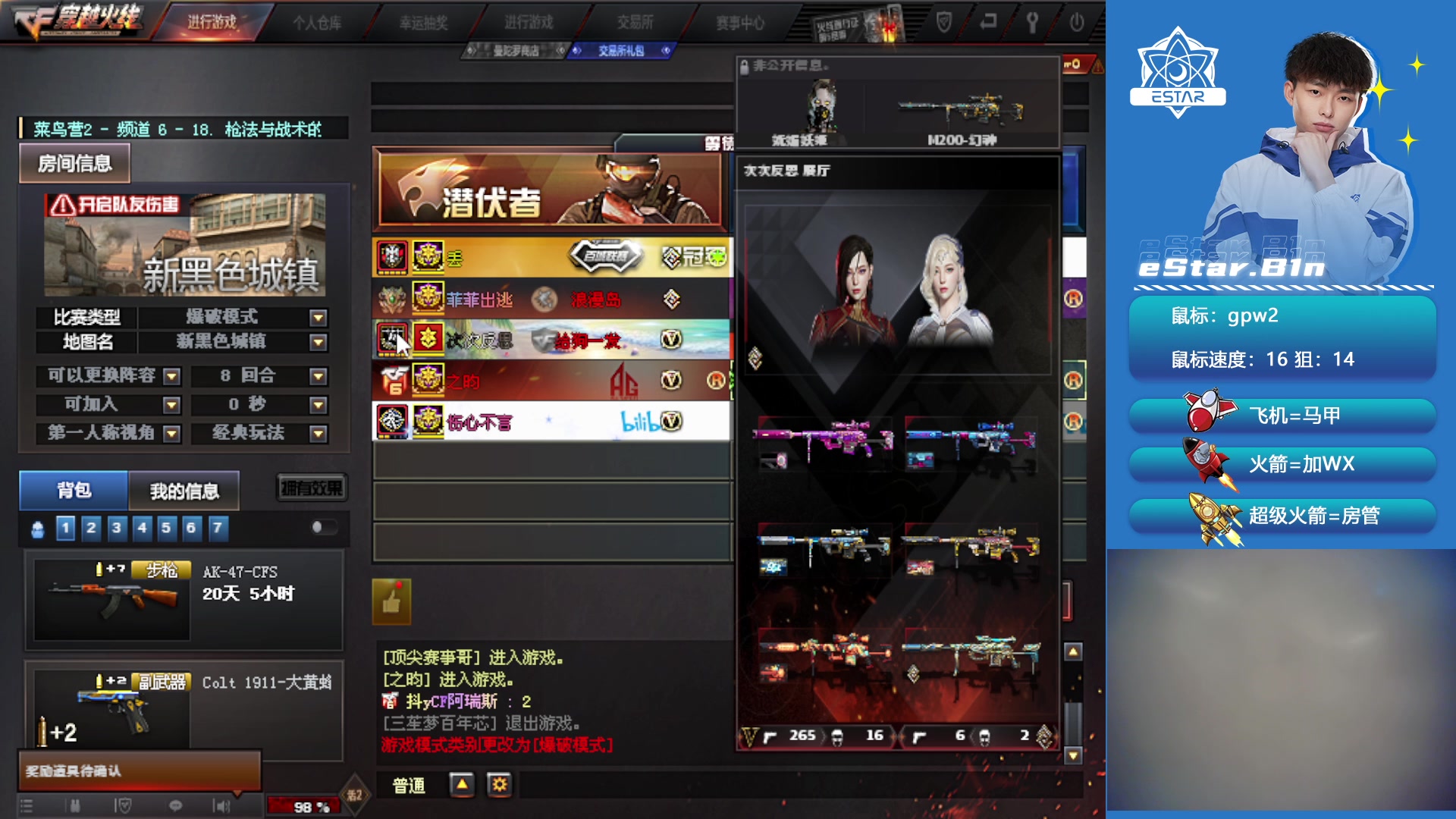The height and width of the screenshot is (819, 1456).
Task: Click the V badge in 之昀 row
Action: point(671,380)
